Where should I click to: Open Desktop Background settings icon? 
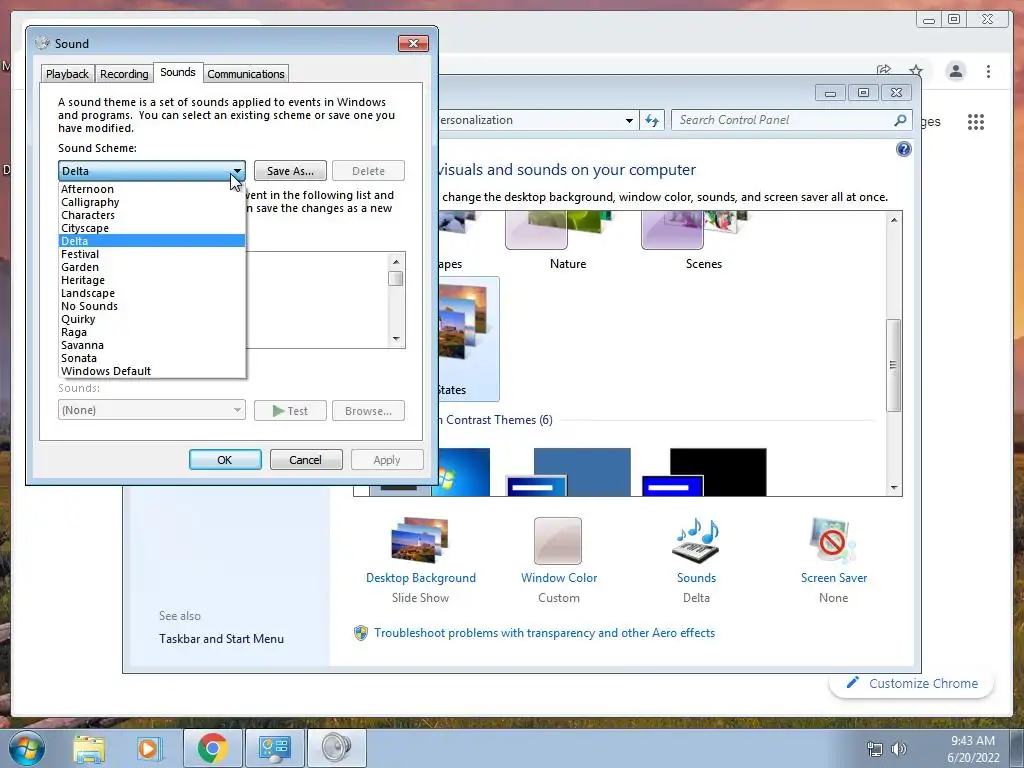[420, 540]
